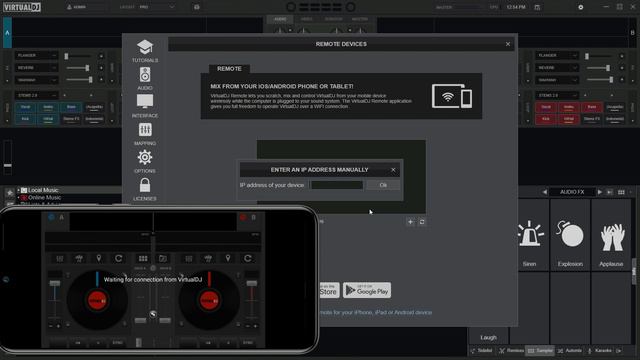Toggle the left deck Instru stem pad
This screenshot has height=360, width=640.
coord(48,107)
